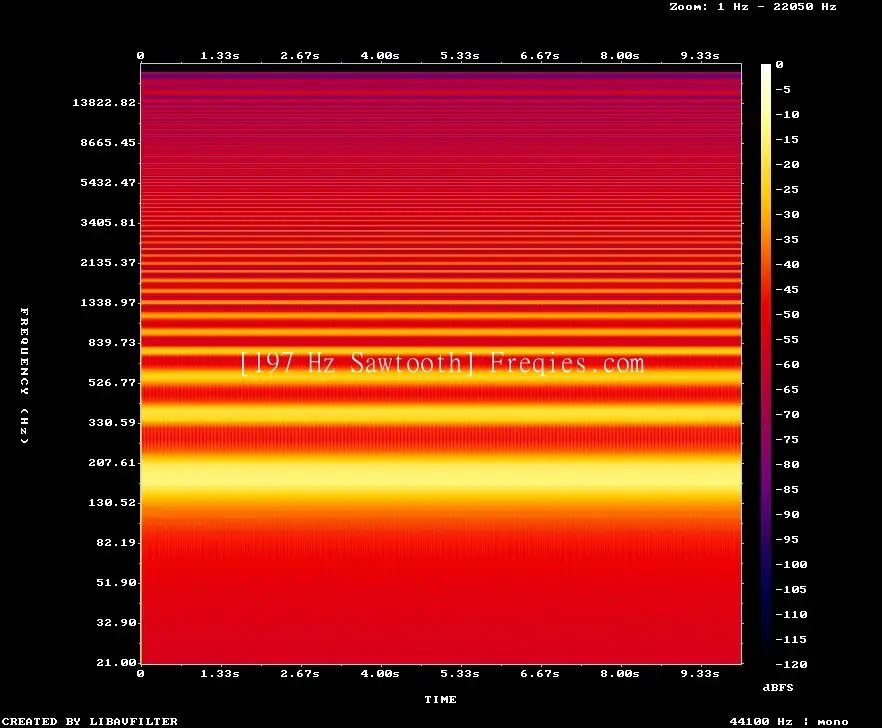Screen dimensions: 882x728
Task: Click the 330.59 frequency axis label
Action: click(x=112, y=422)
